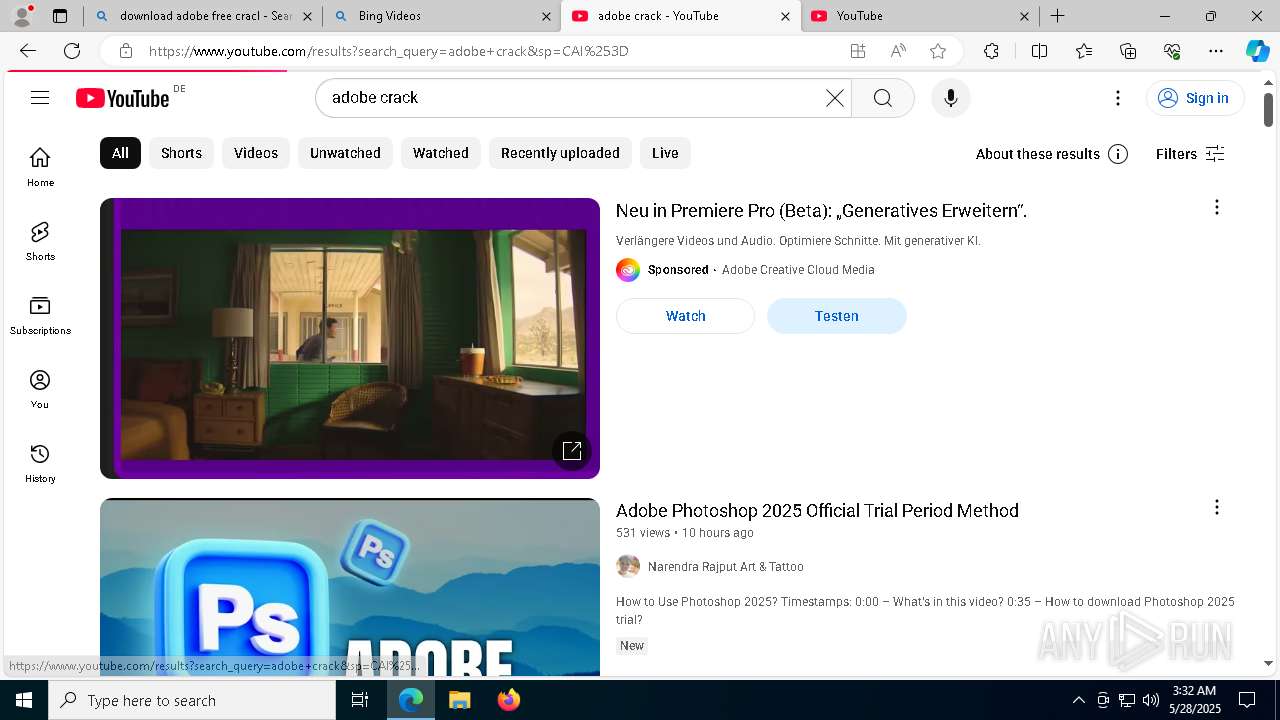Open Subscriptions in the sidebar
The image size is (1280, 720).
point(40,315)
